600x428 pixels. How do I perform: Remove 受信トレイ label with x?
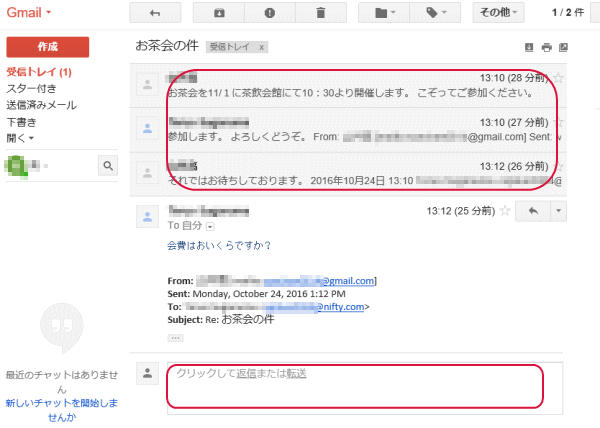[261, 47]
